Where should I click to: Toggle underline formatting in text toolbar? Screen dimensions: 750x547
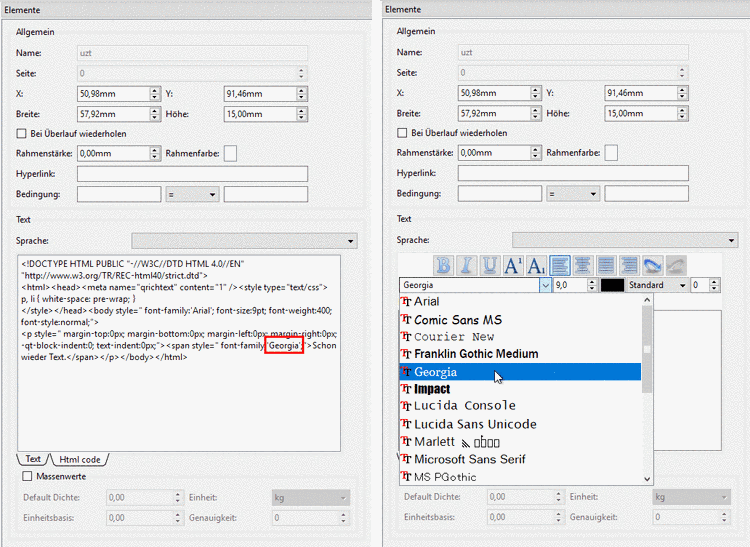(489, 265)
